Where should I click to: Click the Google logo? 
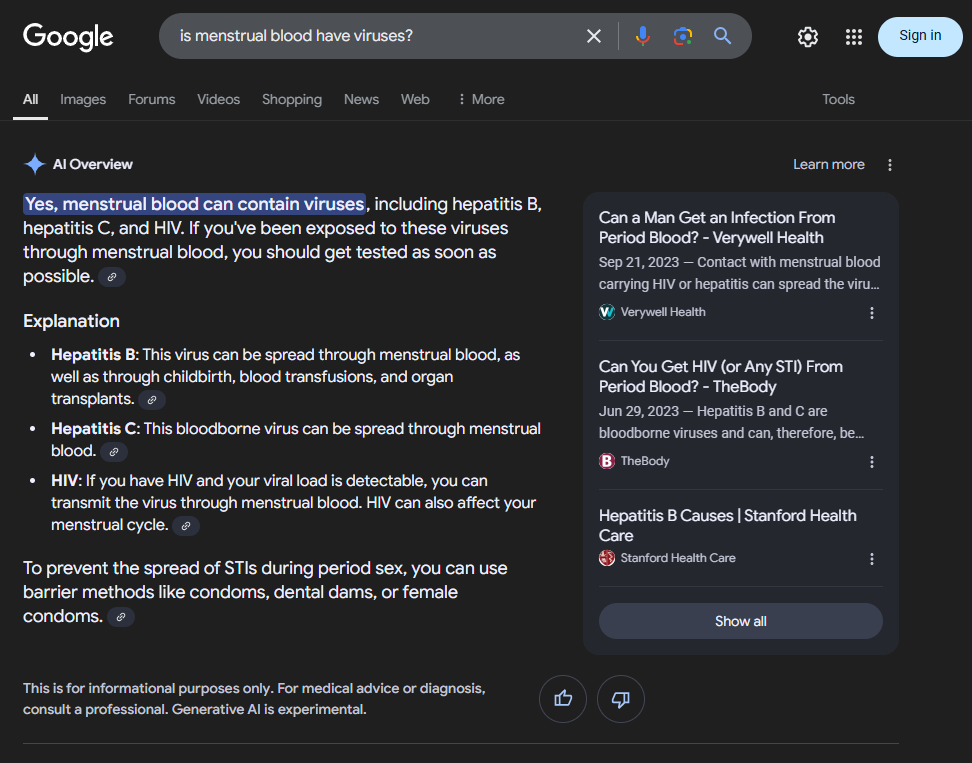(x=68, y=37)
